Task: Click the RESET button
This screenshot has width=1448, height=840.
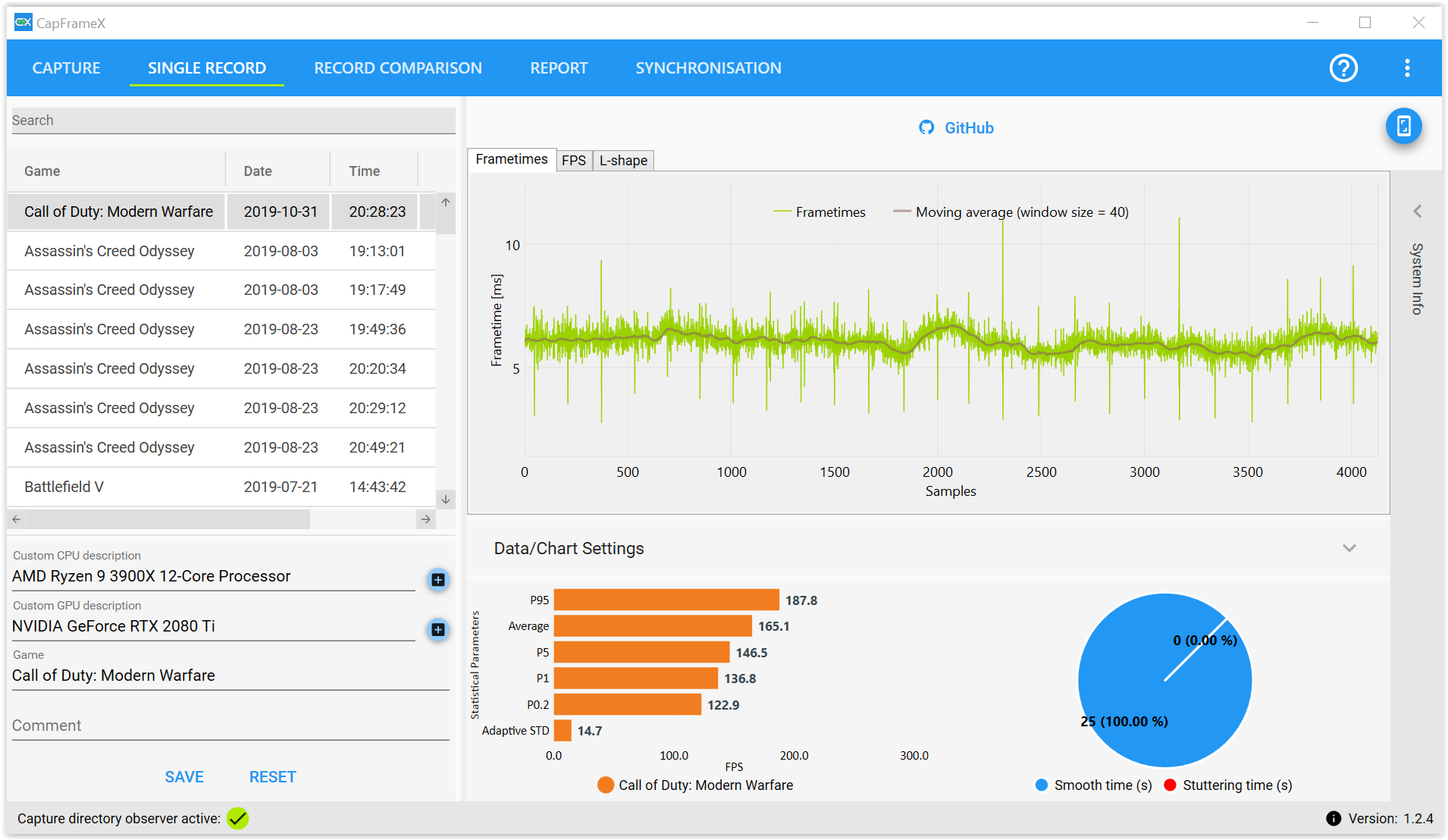Action: [273, 777]
